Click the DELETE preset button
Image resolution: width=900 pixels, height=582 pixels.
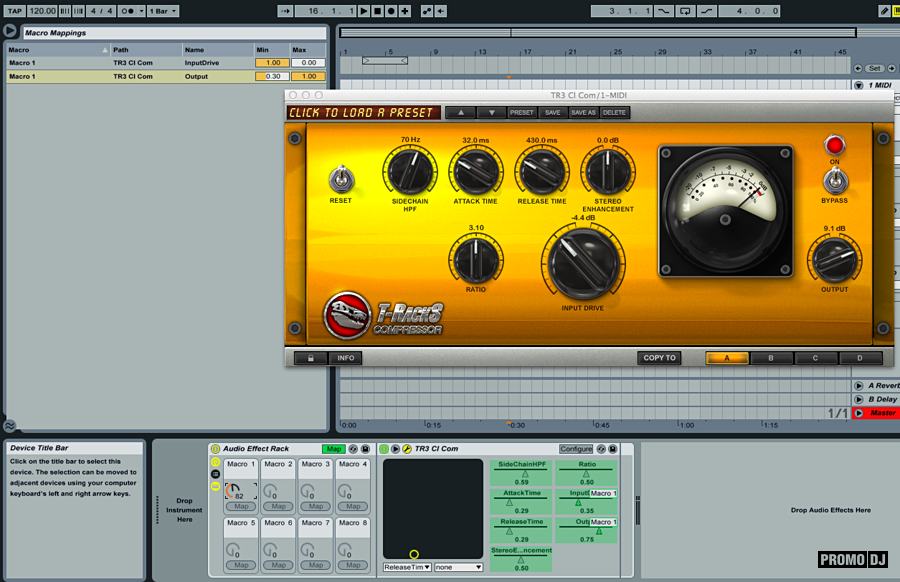click(614, 112)
